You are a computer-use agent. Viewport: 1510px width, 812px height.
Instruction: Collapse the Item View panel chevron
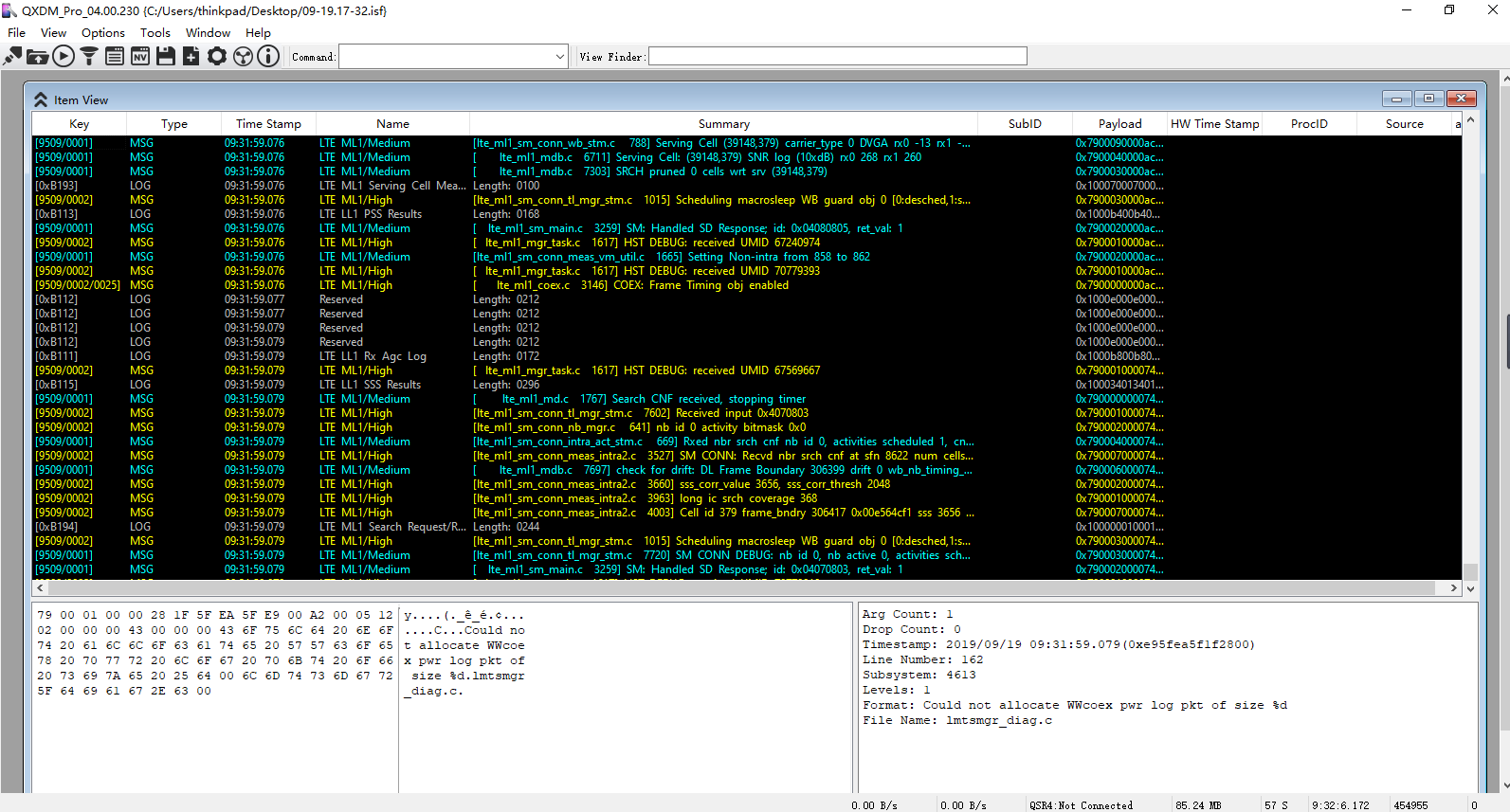[41, 99]
